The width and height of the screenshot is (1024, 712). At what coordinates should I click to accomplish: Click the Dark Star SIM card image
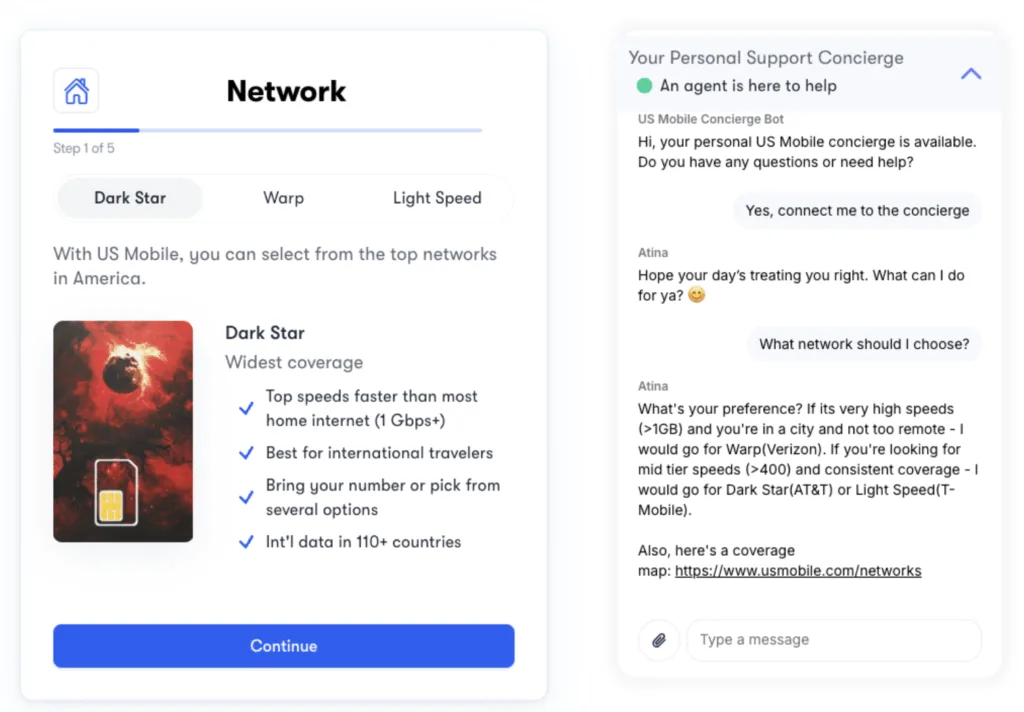pos(123,430)
